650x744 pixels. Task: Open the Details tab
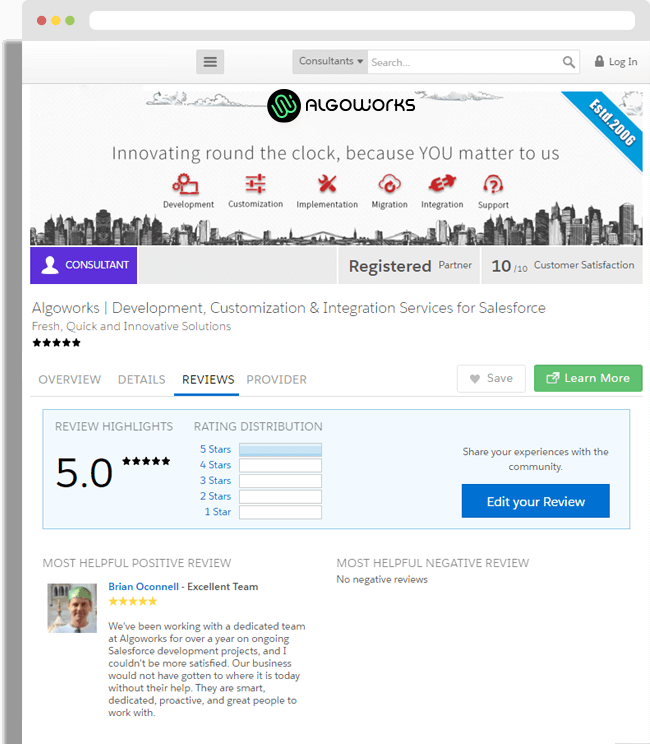coord(141,379)
